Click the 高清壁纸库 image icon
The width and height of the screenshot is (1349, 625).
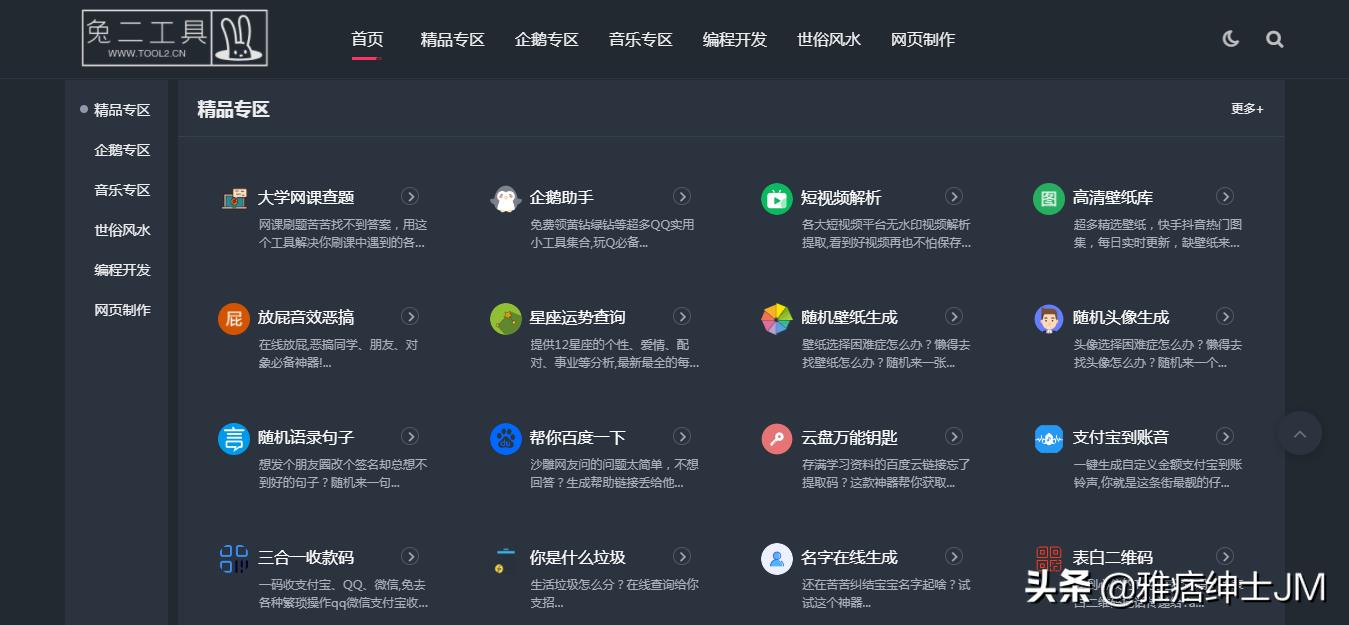[1048, 198]
